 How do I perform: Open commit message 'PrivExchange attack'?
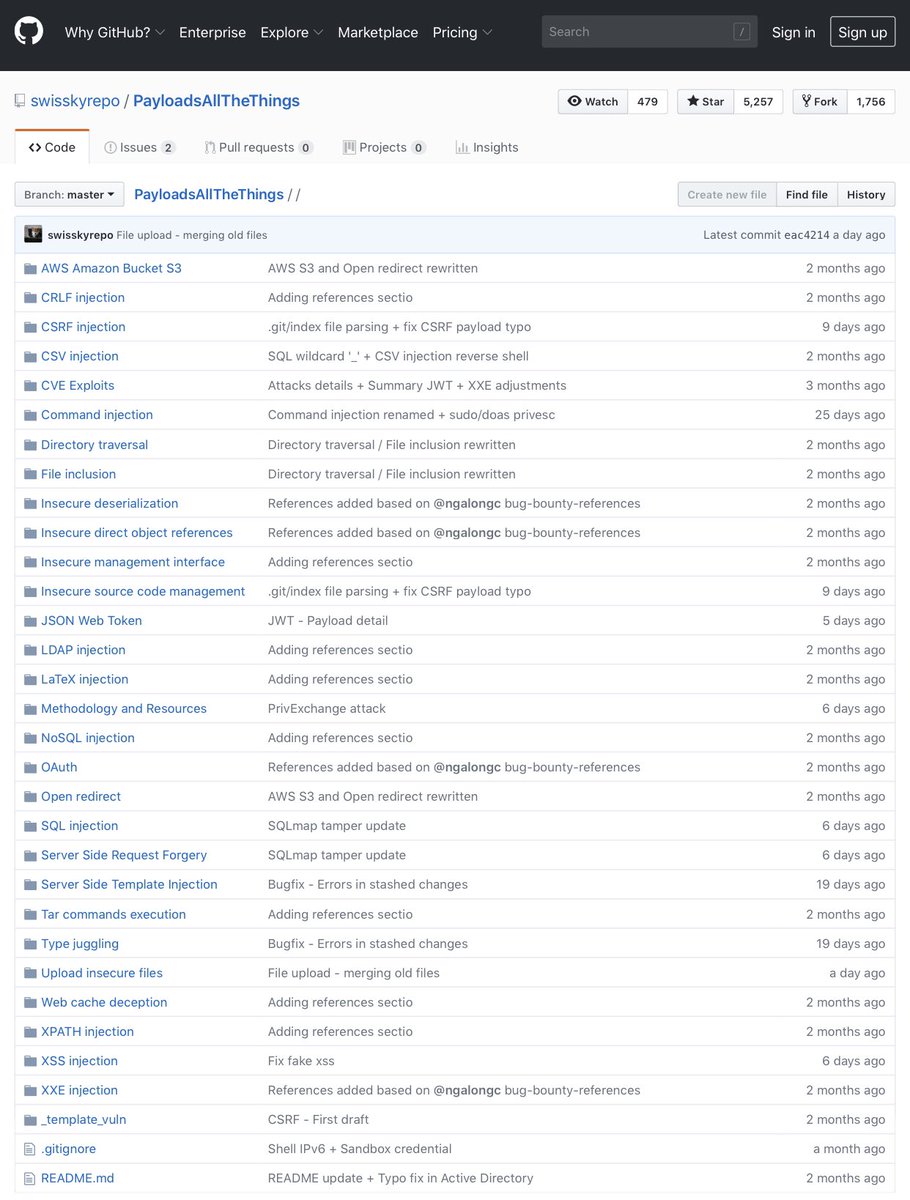pyautogui.click(x=327, y=708)
